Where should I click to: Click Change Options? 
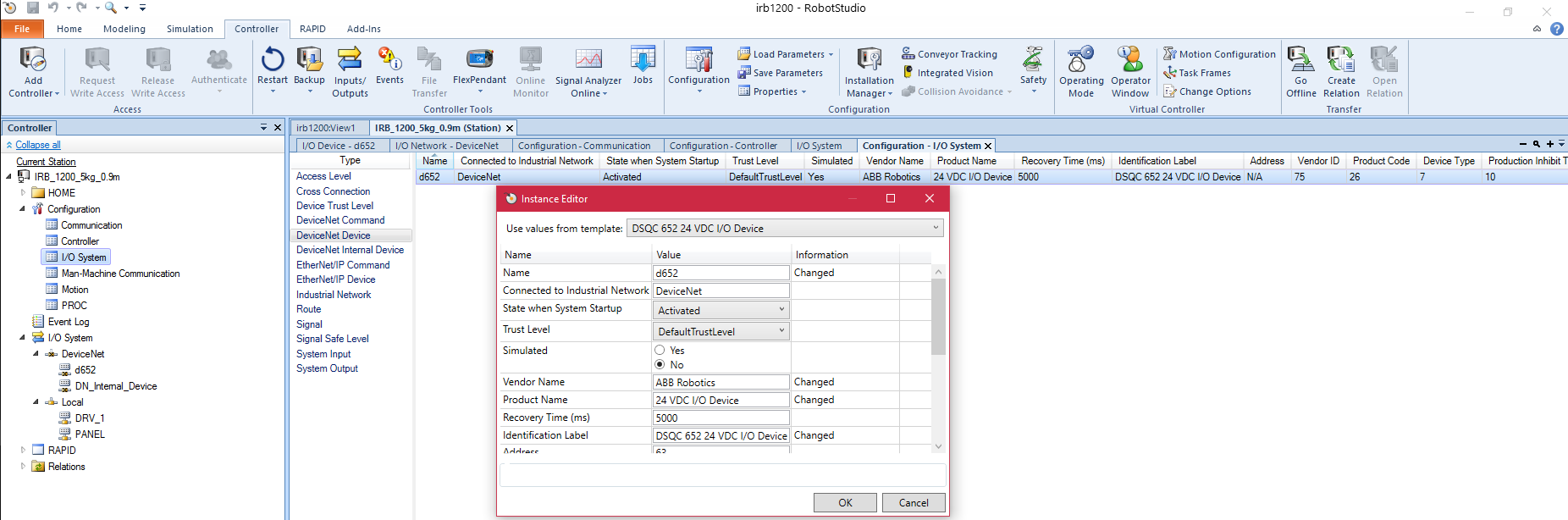(1207, 91)
